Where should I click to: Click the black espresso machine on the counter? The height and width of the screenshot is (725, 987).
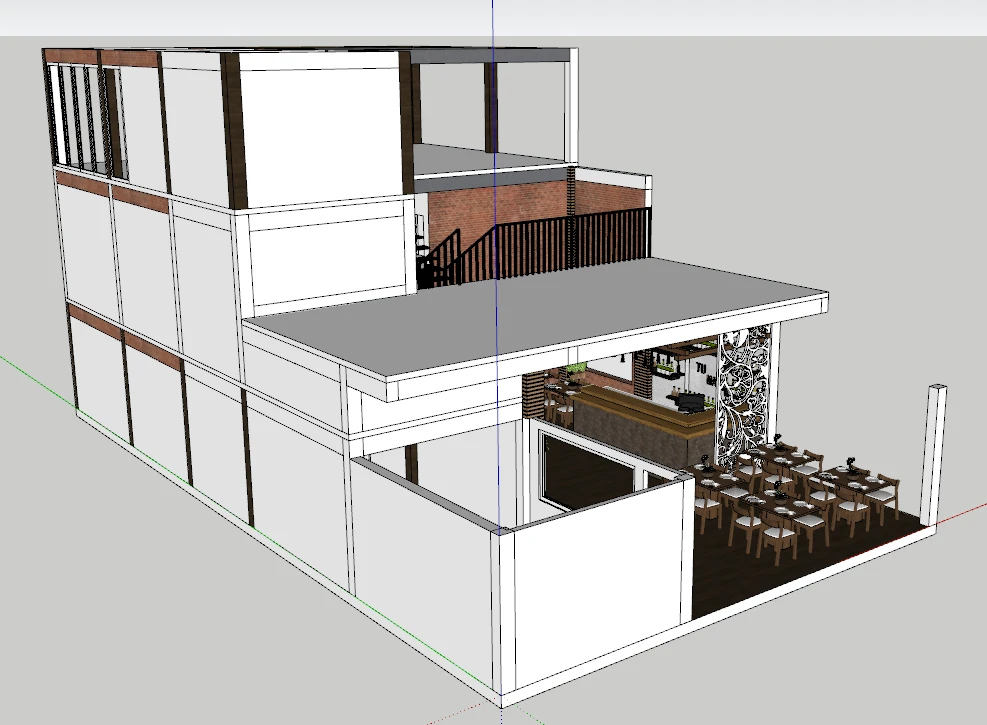click(x=688, y=403)
